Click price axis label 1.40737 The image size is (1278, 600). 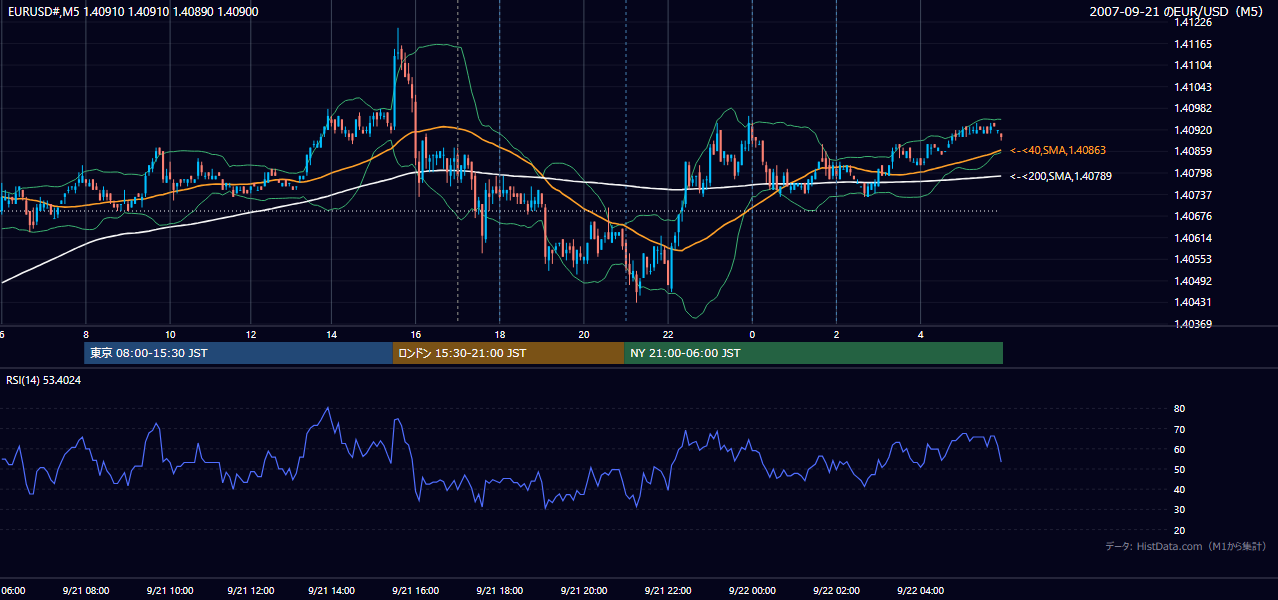click(1192, 195)
